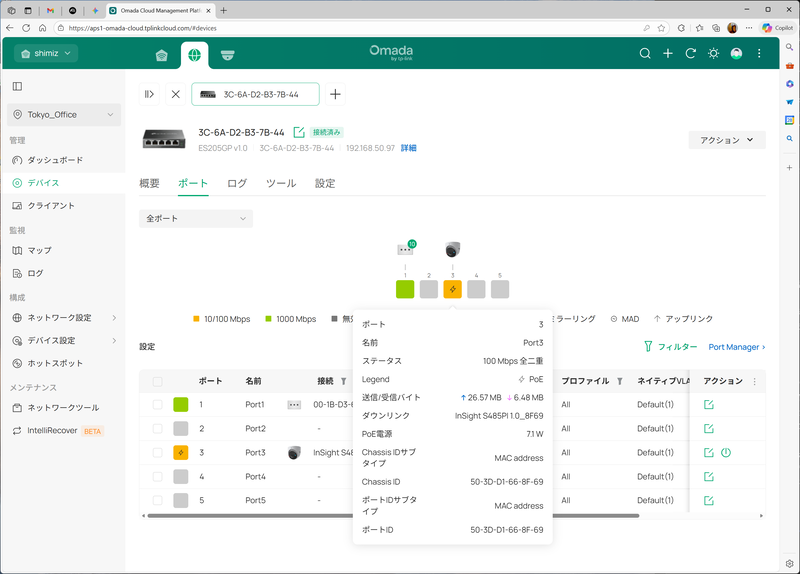Click the expand device panel icon
800x574 pixels.
pyautogui.click(x=149, y=94)
